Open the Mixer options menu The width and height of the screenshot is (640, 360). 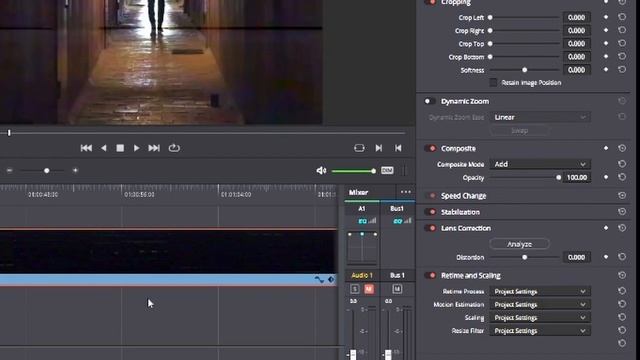point(406,192)
